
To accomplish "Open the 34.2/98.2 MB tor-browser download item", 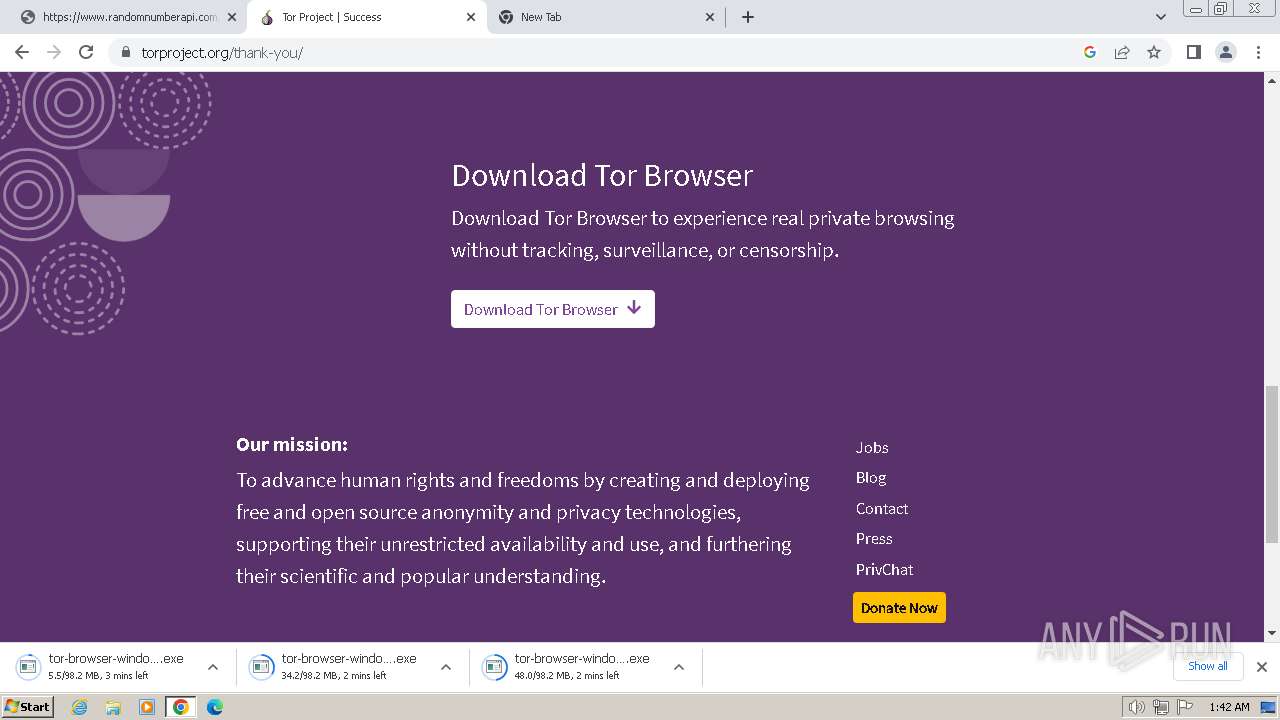I will point(338,667).
